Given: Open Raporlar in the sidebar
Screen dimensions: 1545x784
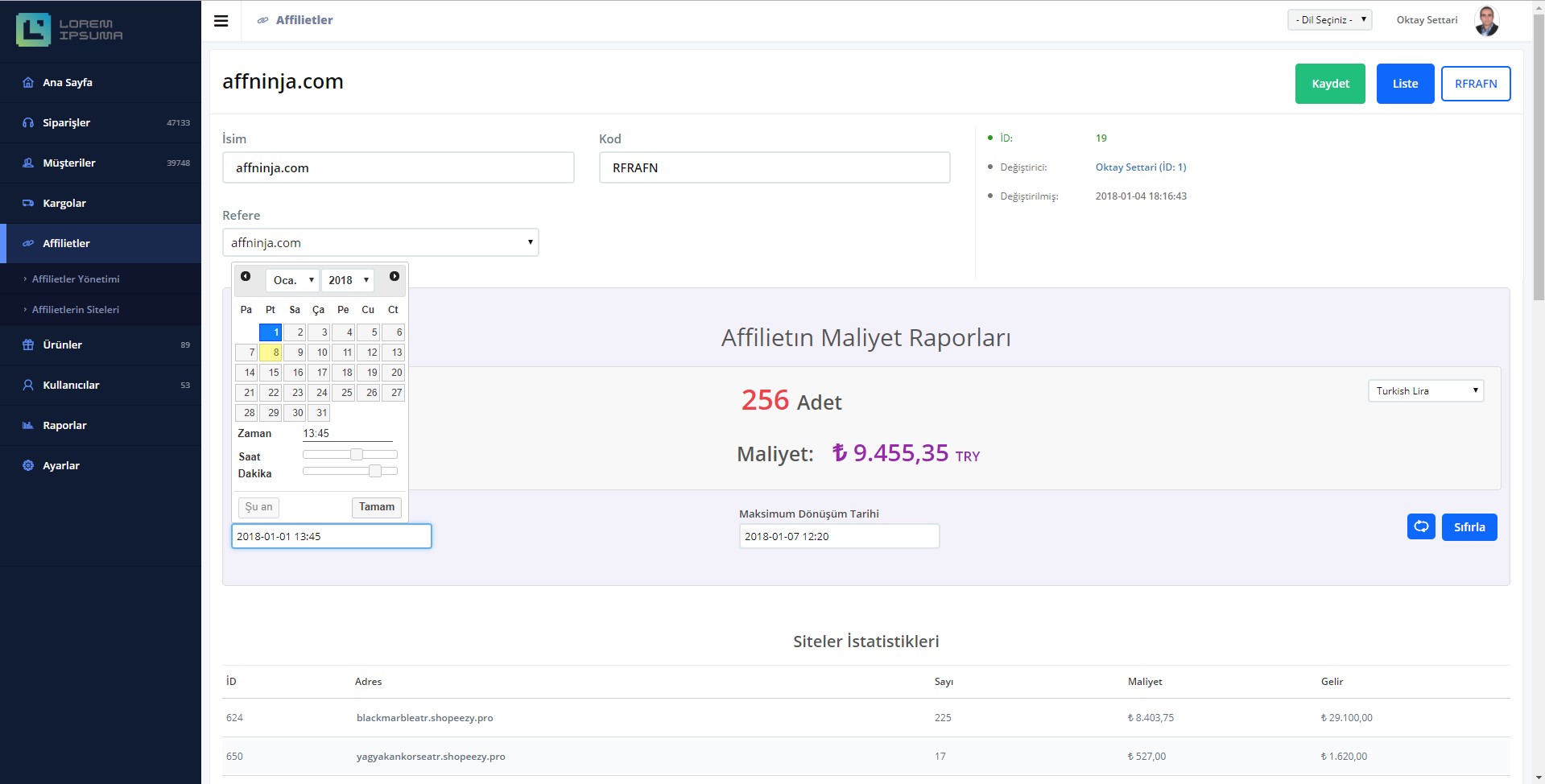Looking at the screenshot, I should [64, 426].
